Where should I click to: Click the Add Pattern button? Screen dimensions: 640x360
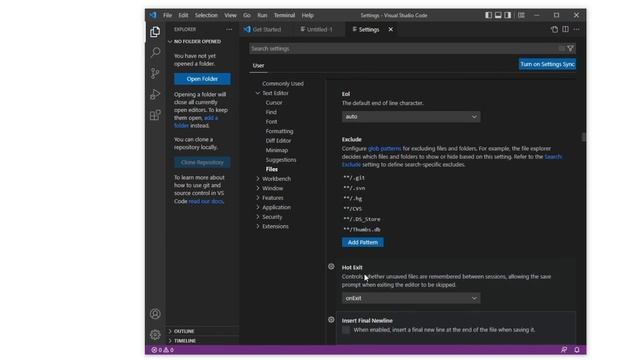click(x=363, y=242)
